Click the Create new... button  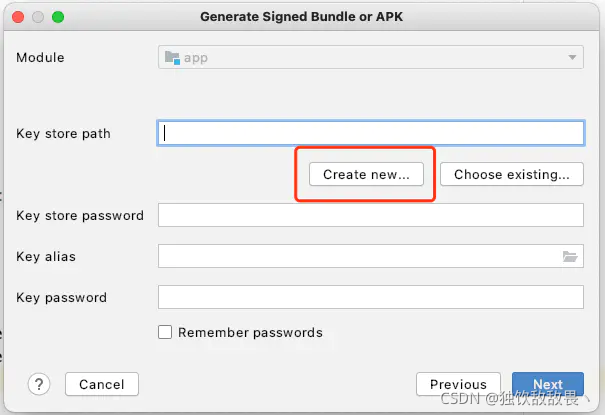pyautogui.click(x=366, y=174)
